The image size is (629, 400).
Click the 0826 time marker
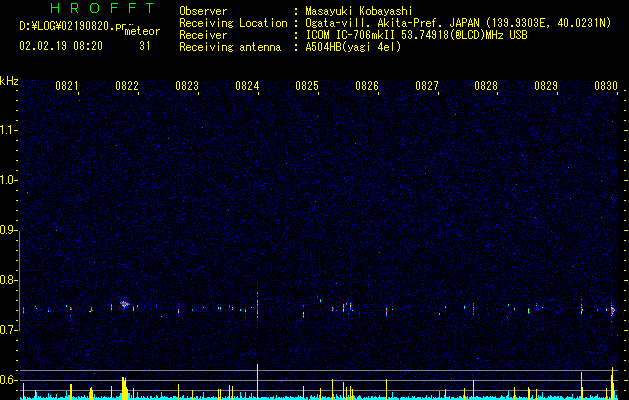[367, 86]
